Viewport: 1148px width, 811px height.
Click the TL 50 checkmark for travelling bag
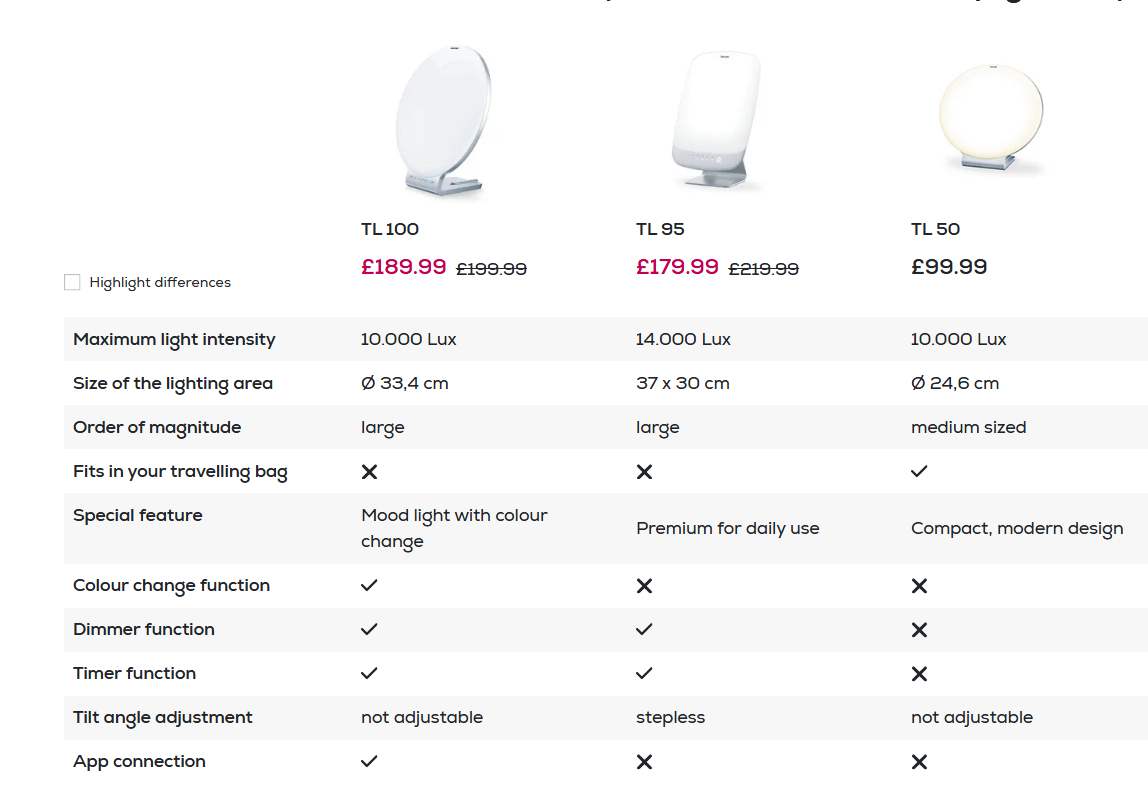point(919,471)
